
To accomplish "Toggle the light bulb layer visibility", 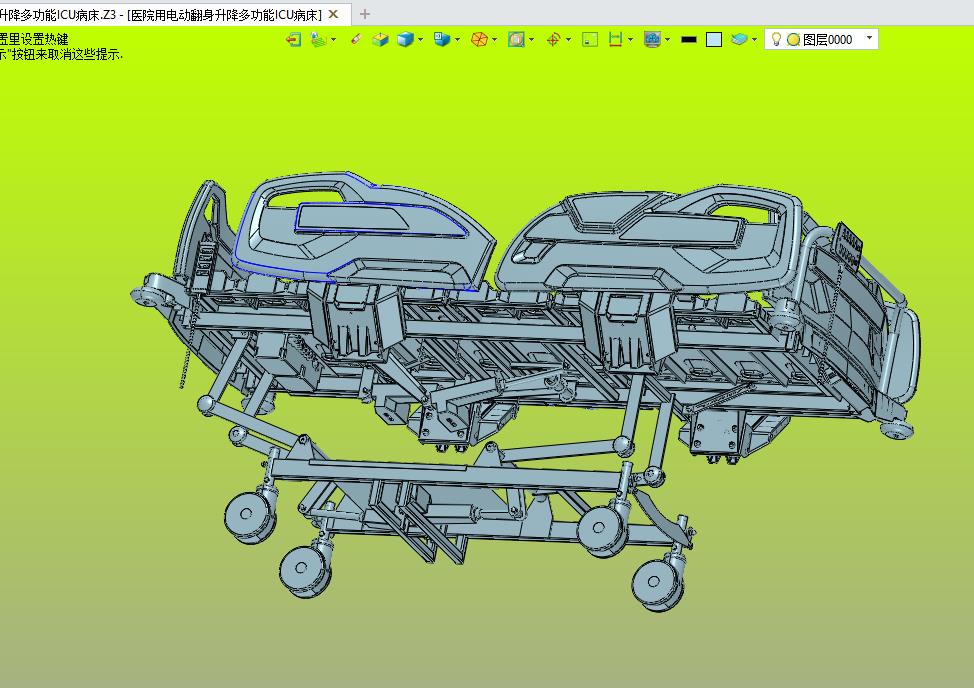I will [x=776, y=40].
